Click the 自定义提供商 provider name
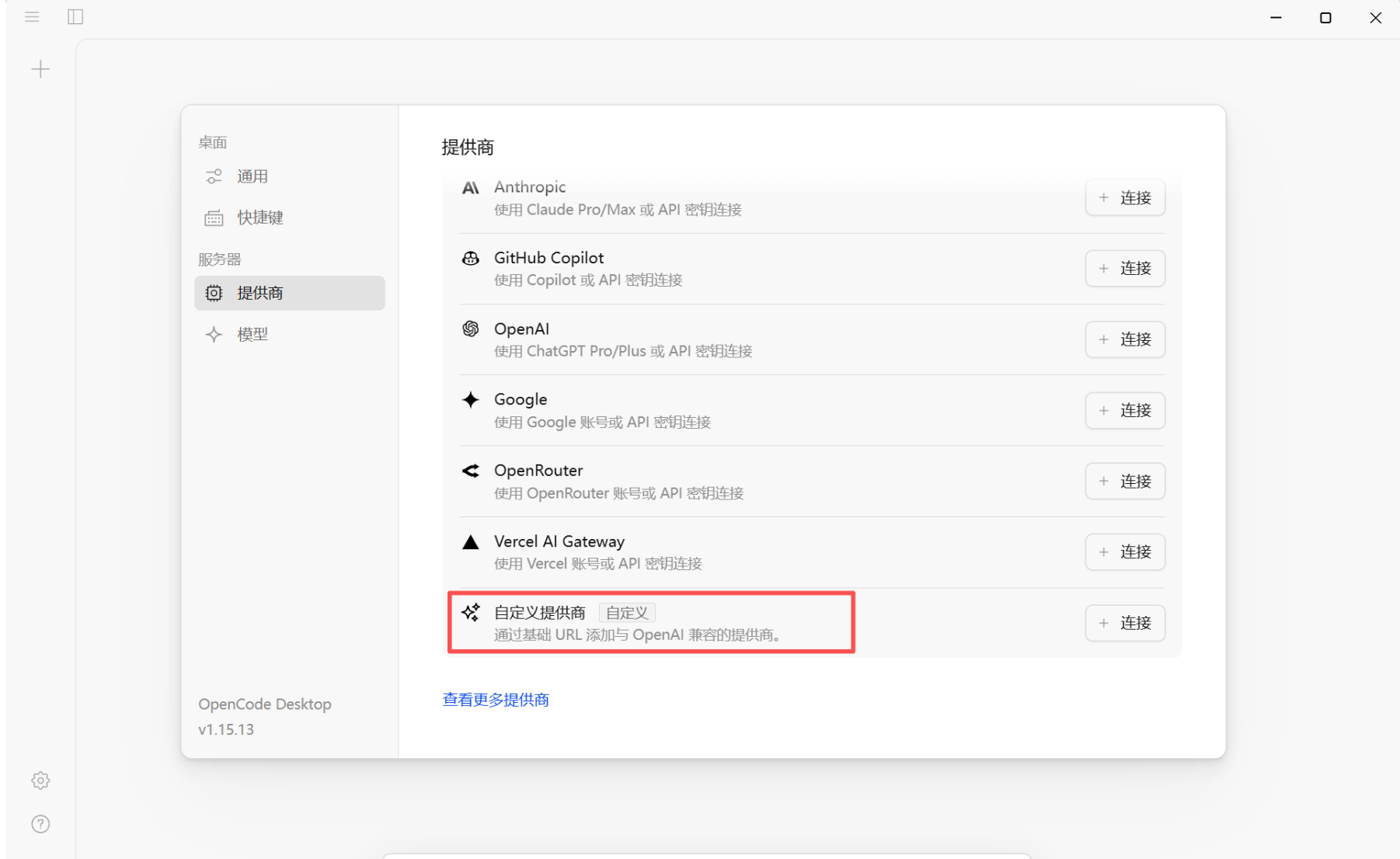Viewport: 1400px width, 859px height. coord(540,613)
